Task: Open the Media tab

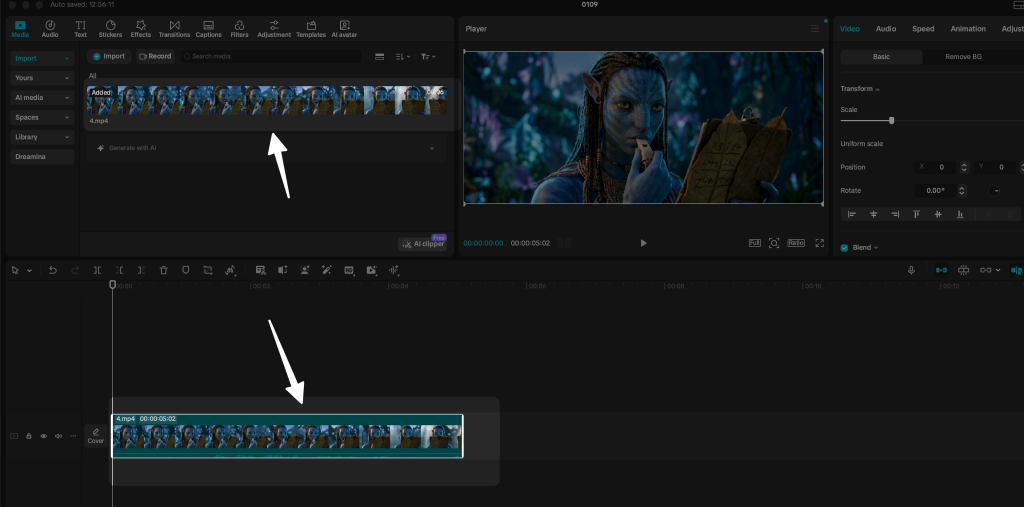Action: [20, 29]
